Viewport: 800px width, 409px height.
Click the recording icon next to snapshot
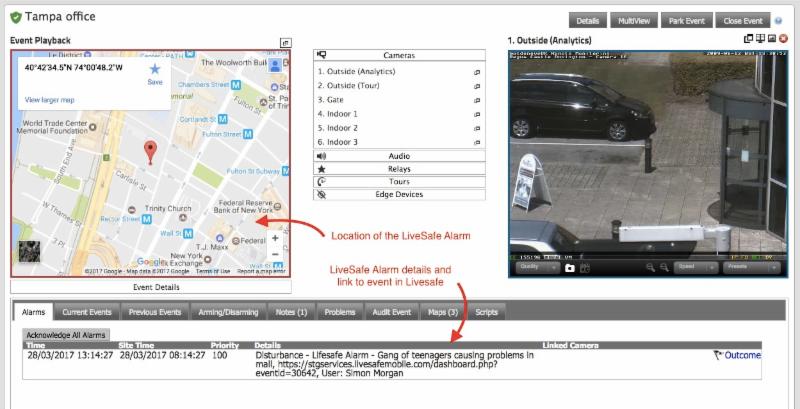coord(585,268)
